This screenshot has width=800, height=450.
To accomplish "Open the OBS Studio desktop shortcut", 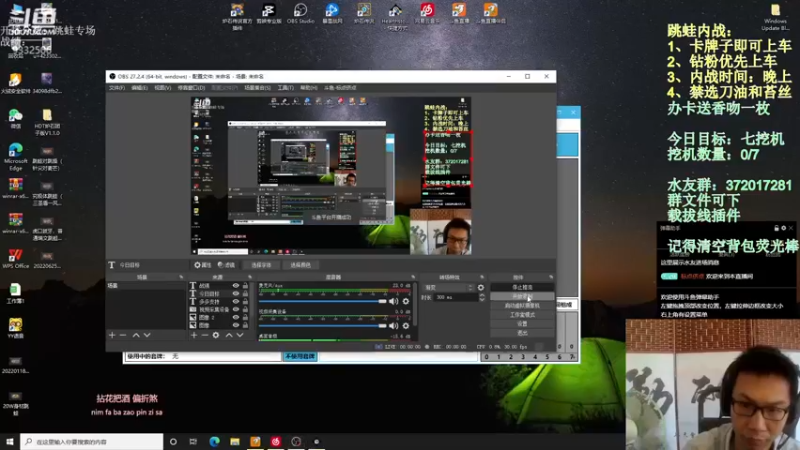I will (301, 14).
